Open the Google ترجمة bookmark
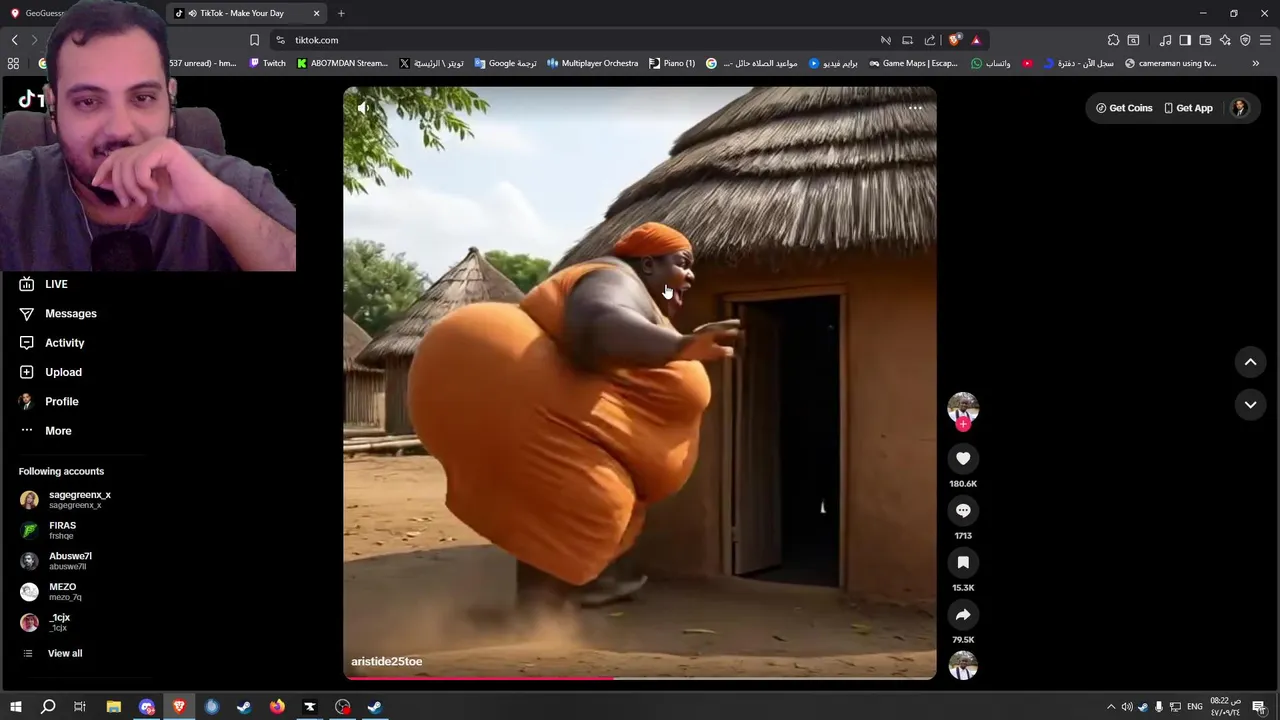Image resolution: width=1280 pixels, height=720 pixels. point(506,63)
